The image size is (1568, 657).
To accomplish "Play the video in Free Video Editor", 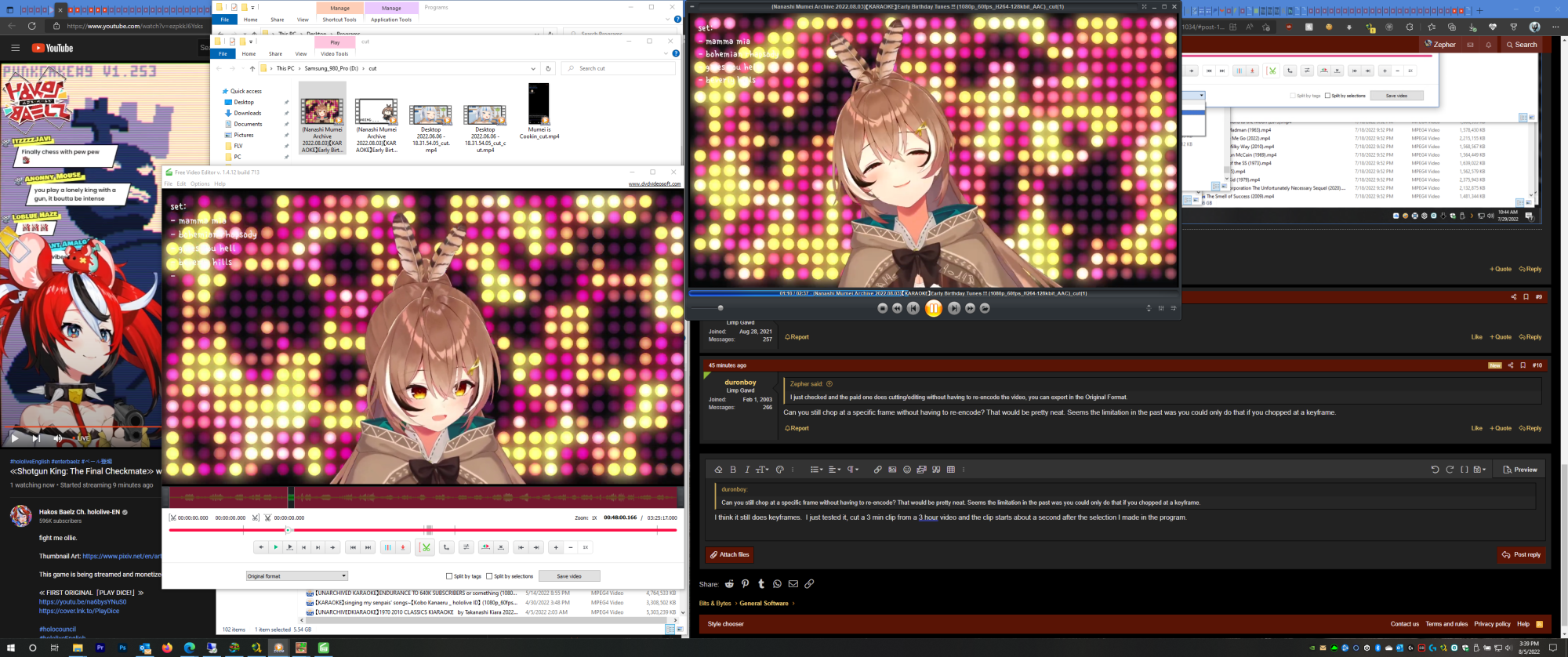I will click(275, 547).
